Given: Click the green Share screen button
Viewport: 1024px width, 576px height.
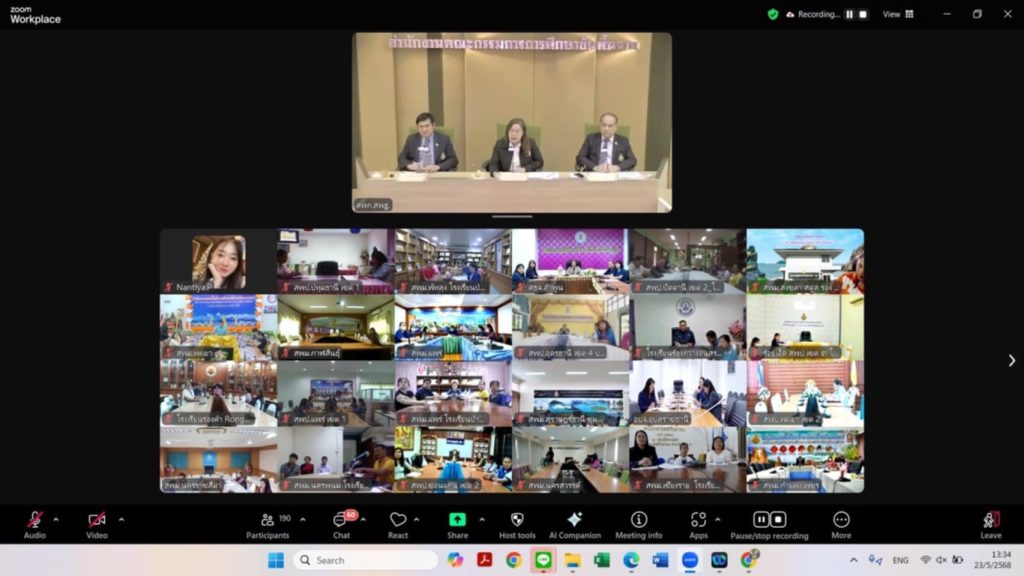Looking at the screenshot, I should tap(457, 523).
